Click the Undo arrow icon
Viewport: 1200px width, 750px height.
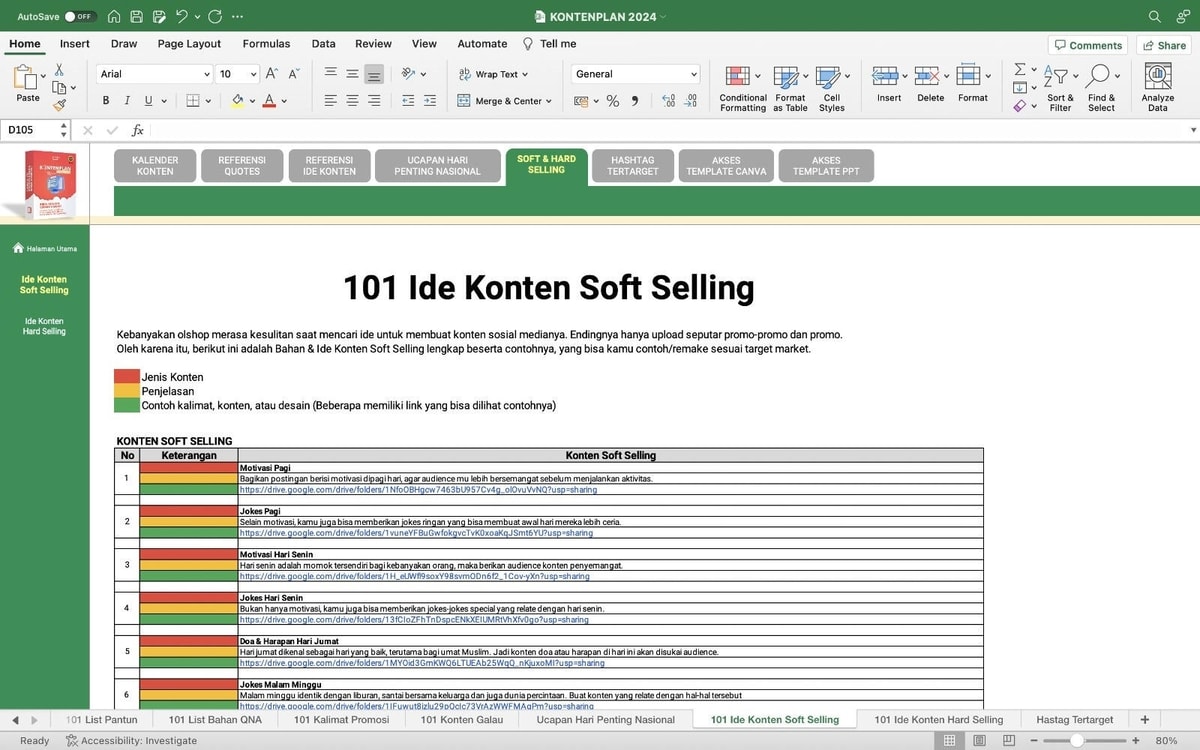click(181, 16)
